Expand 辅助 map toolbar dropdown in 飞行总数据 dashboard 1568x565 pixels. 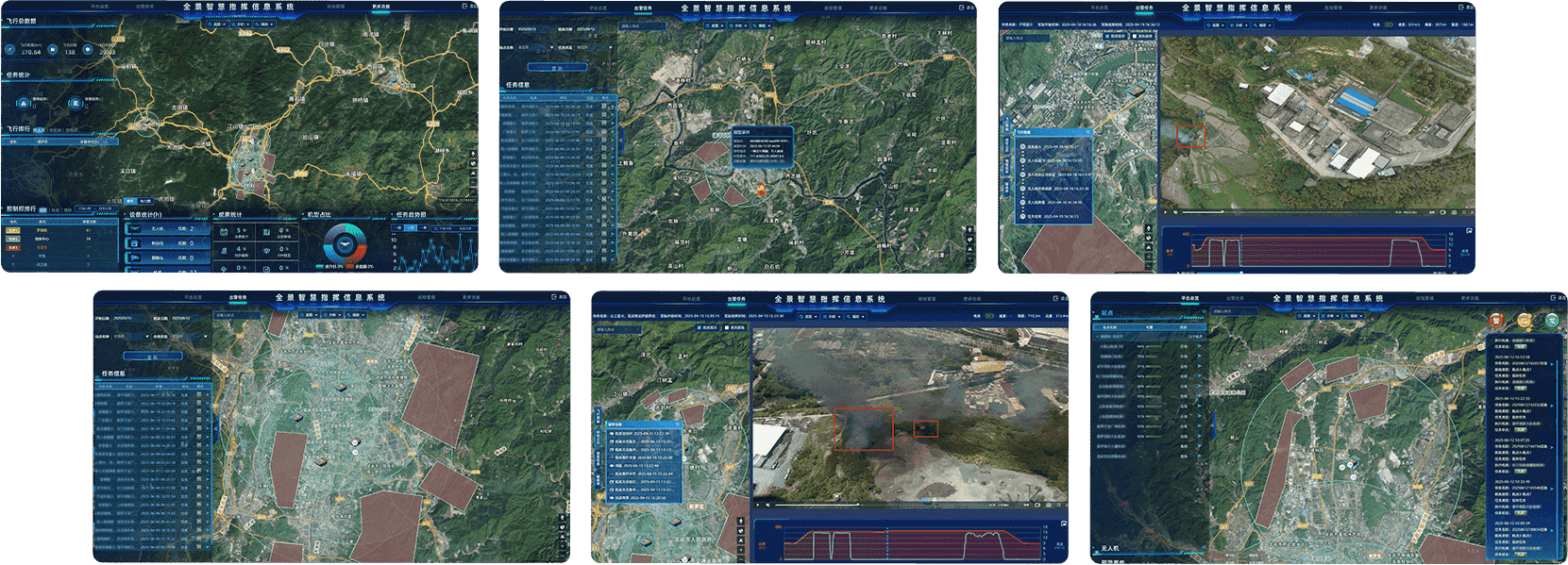point(266,25)
